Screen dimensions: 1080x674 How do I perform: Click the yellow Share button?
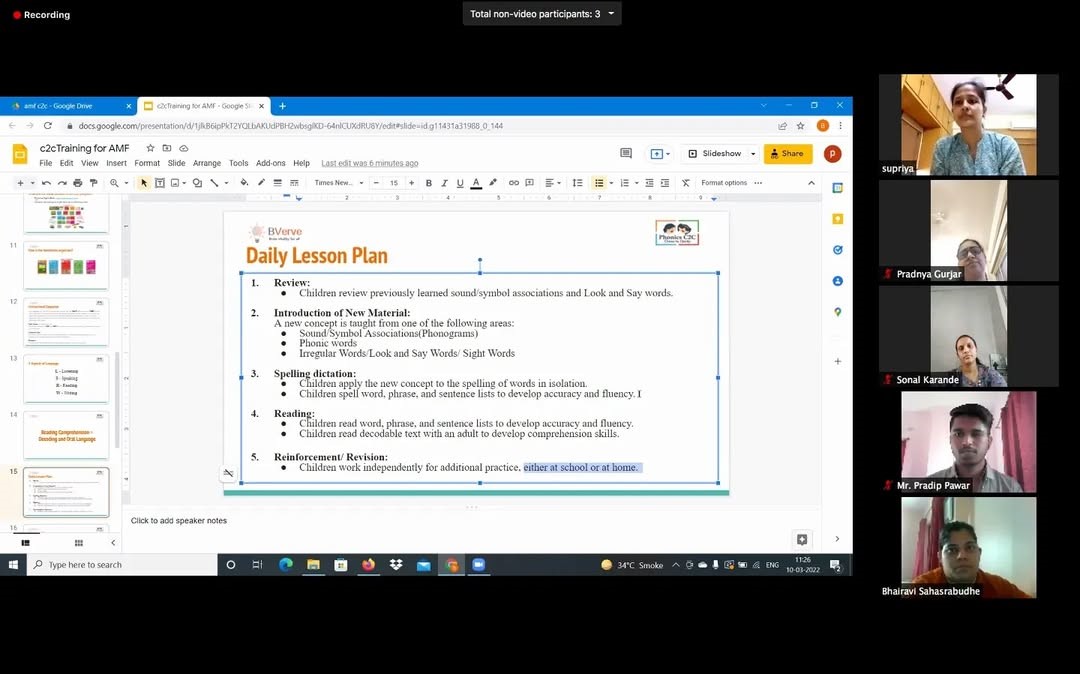787,154
